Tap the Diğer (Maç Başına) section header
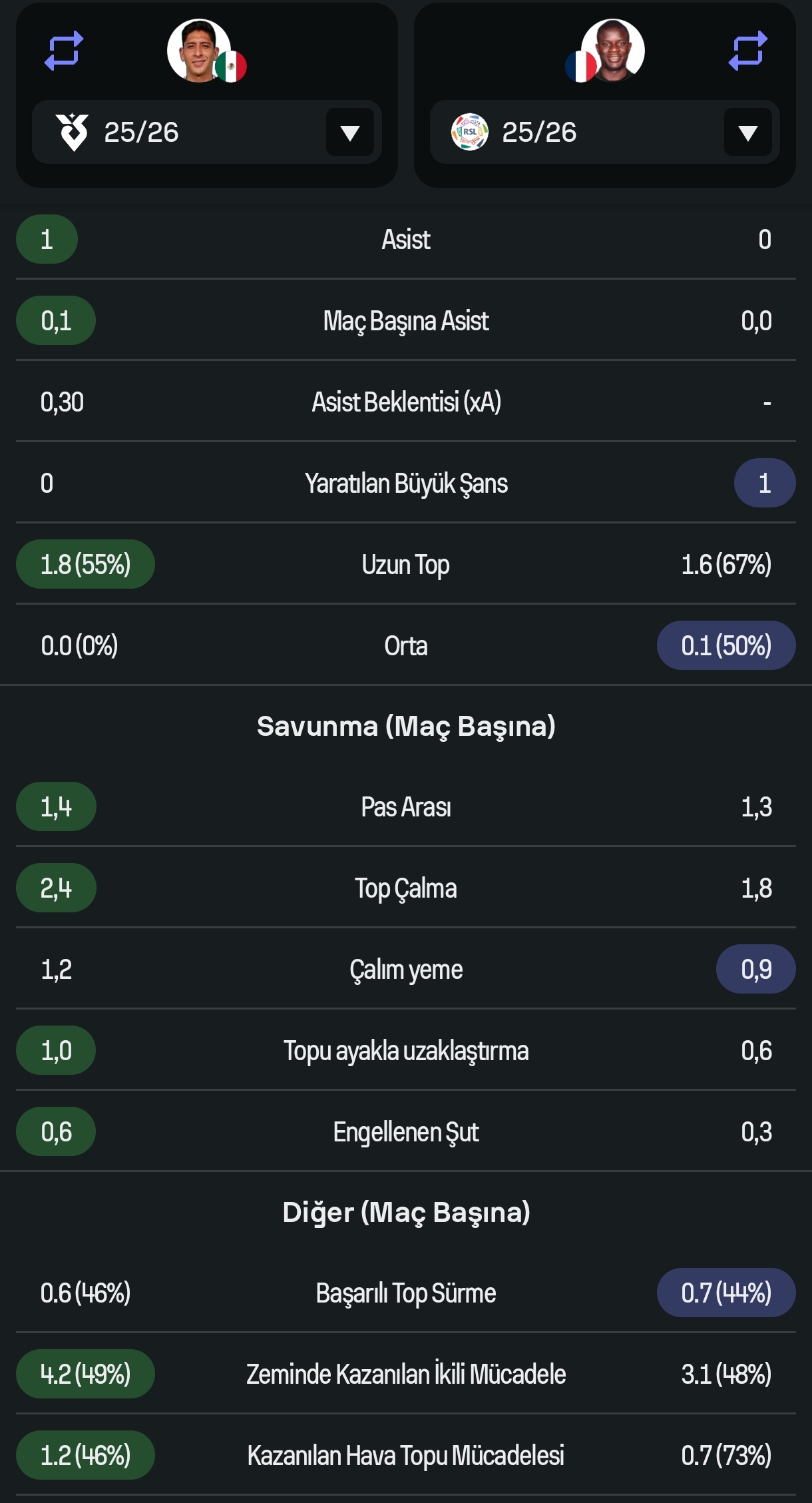 [x=406, y=1212]
